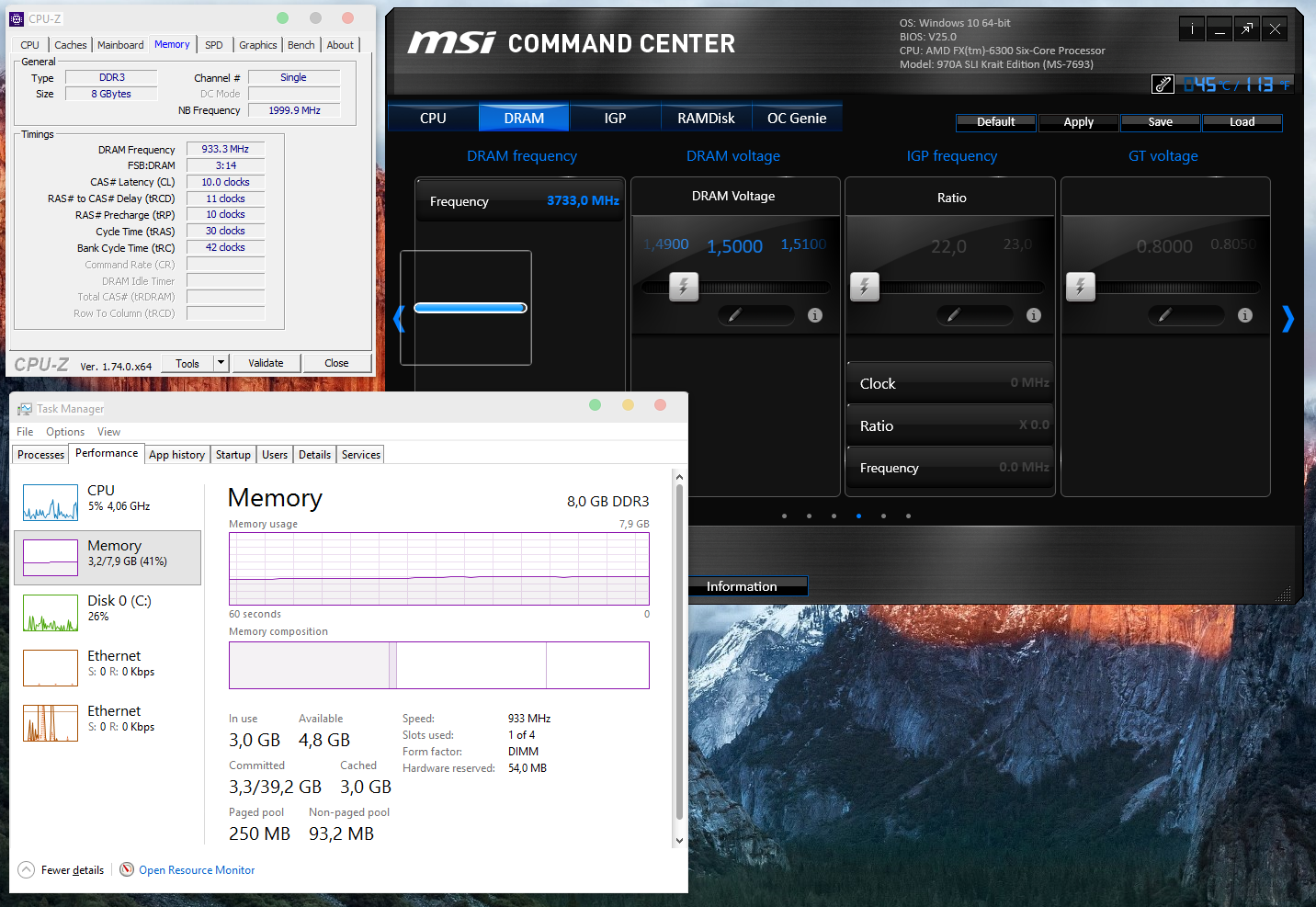Open the CPU-Z About tab
Image resolution: width=1316 pixels, height=907 pixels.
(x=340, y=45)
